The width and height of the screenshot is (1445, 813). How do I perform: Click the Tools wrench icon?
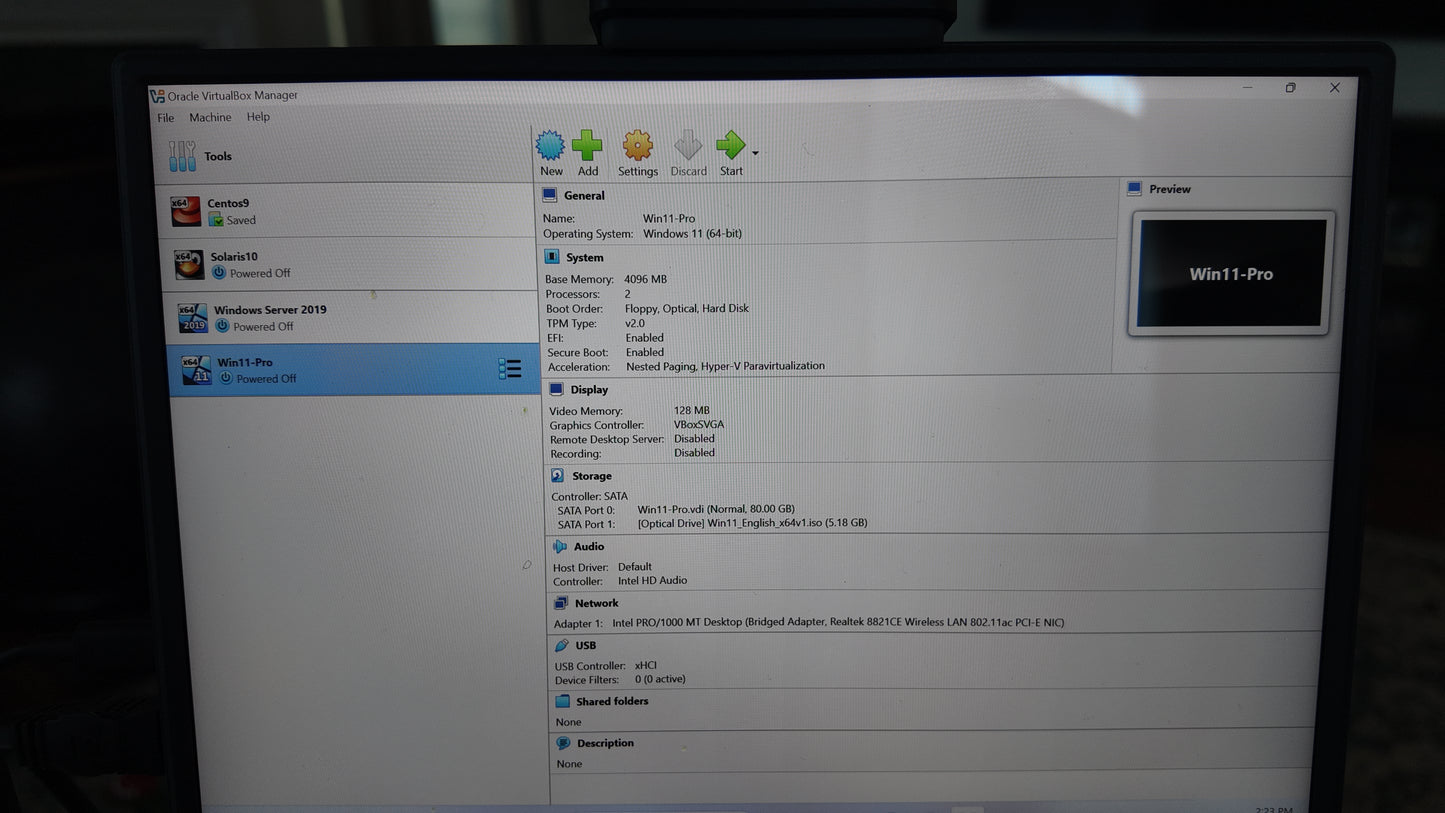pos(182,156)
